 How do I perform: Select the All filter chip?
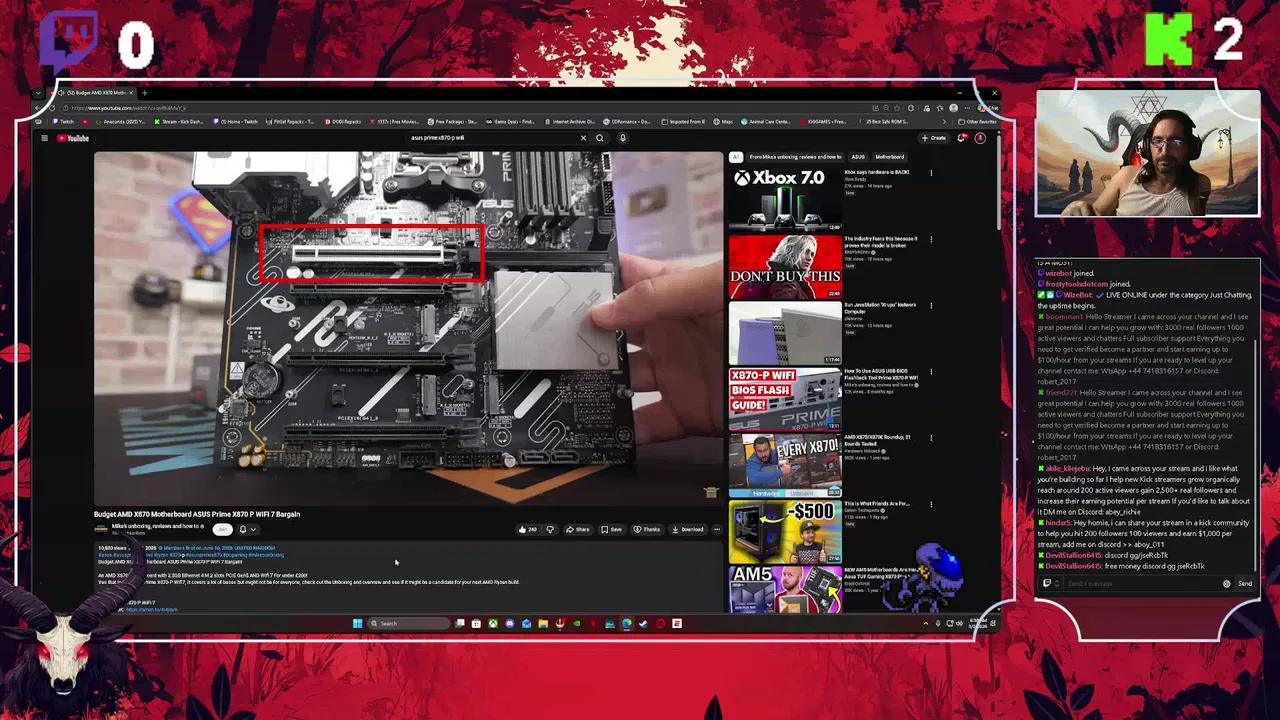(x=735, y=157)
